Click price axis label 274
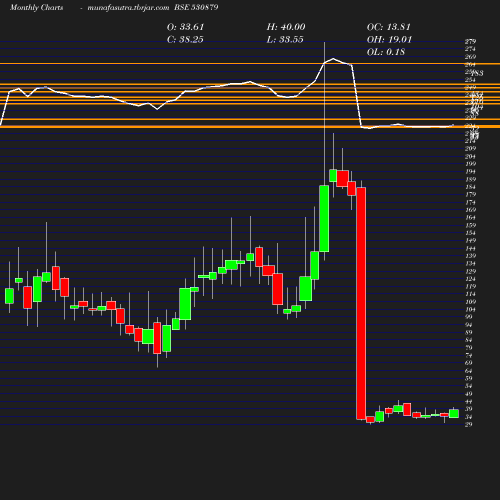 coord(470,49)
